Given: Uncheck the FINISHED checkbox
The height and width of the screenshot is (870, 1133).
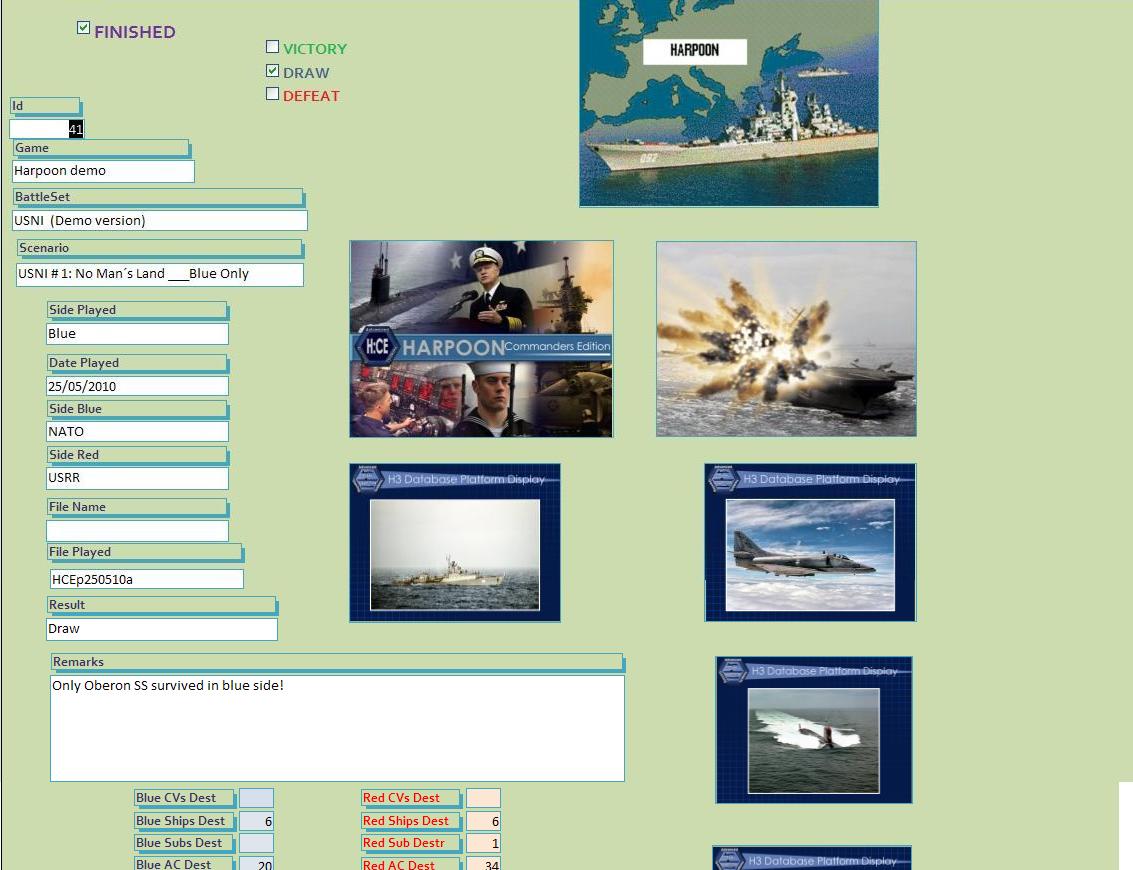Looking at the screenshot, I should pyautogui.click(x=84, y=28).
